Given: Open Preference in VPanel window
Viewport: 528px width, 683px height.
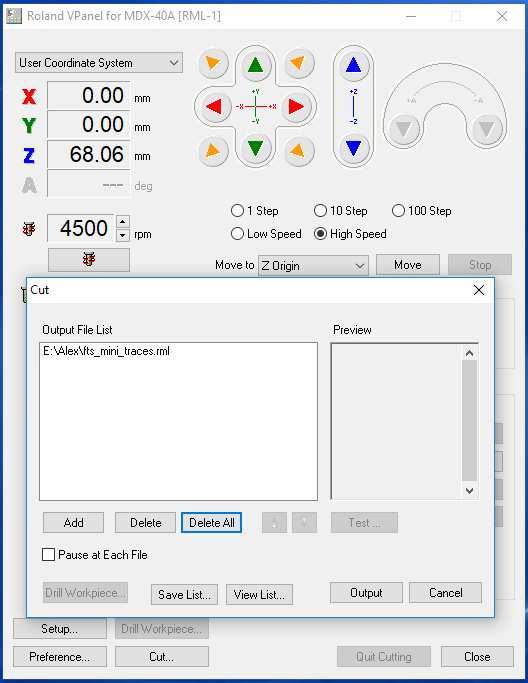Looking at the screenshot, I should (x=60, y=657).
